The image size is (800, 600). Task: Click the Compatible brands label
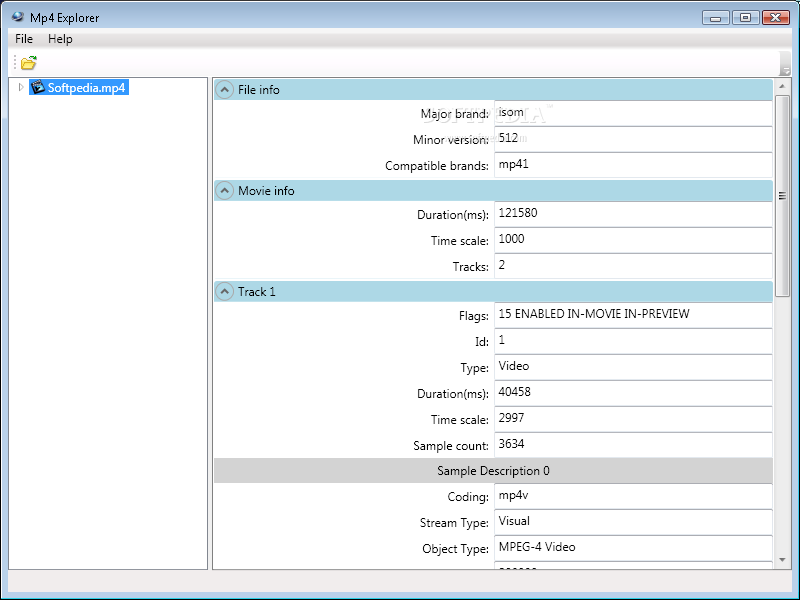[437, 166]
